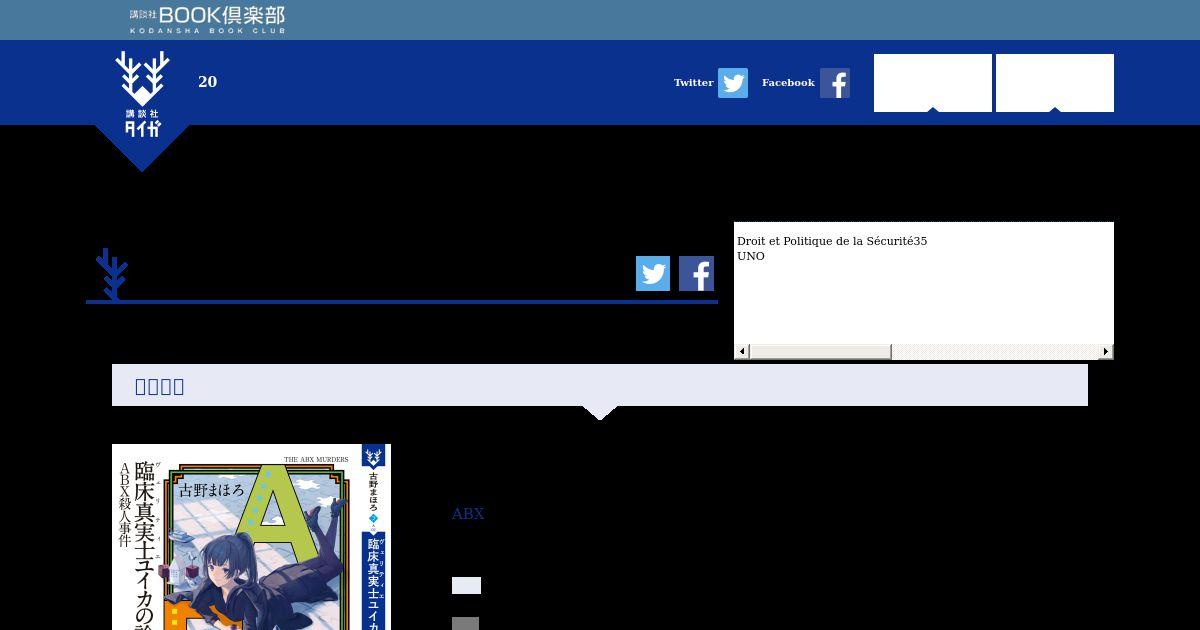Image resolution: width=1200 pixels, height=630 pixels.
Task: Click the 'UNO' text in the news box
Action: (751, 256)
